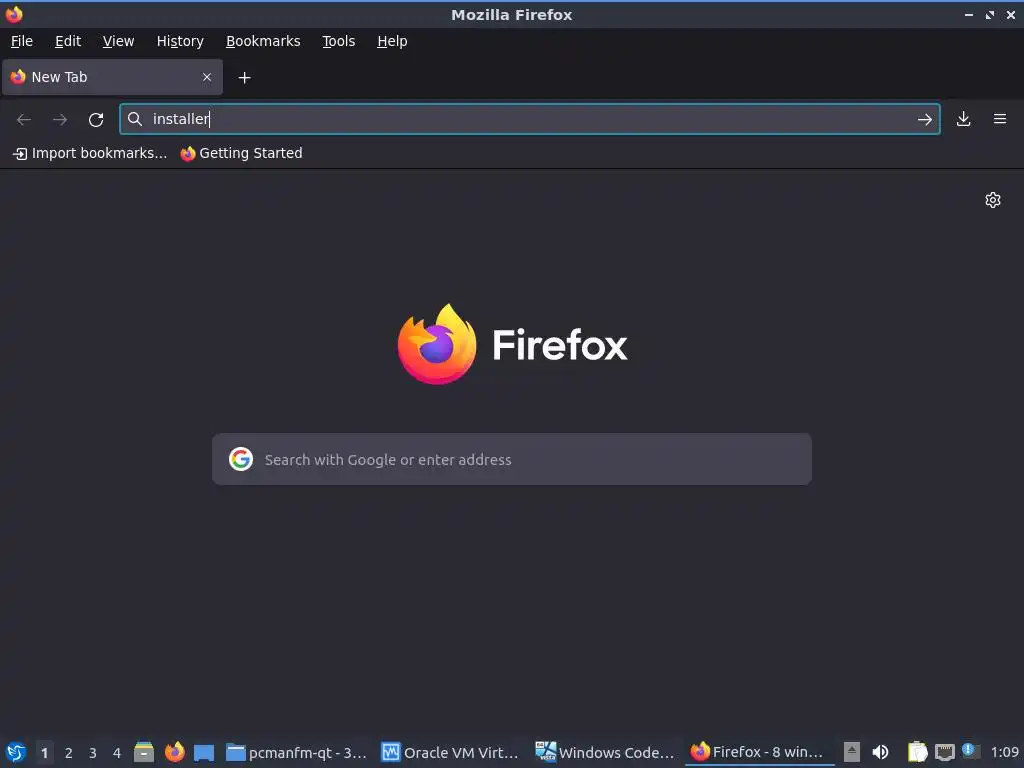Viewport: 1024px width, 768px height.
Task: Open the Tools menu
Action: point(338,41)
